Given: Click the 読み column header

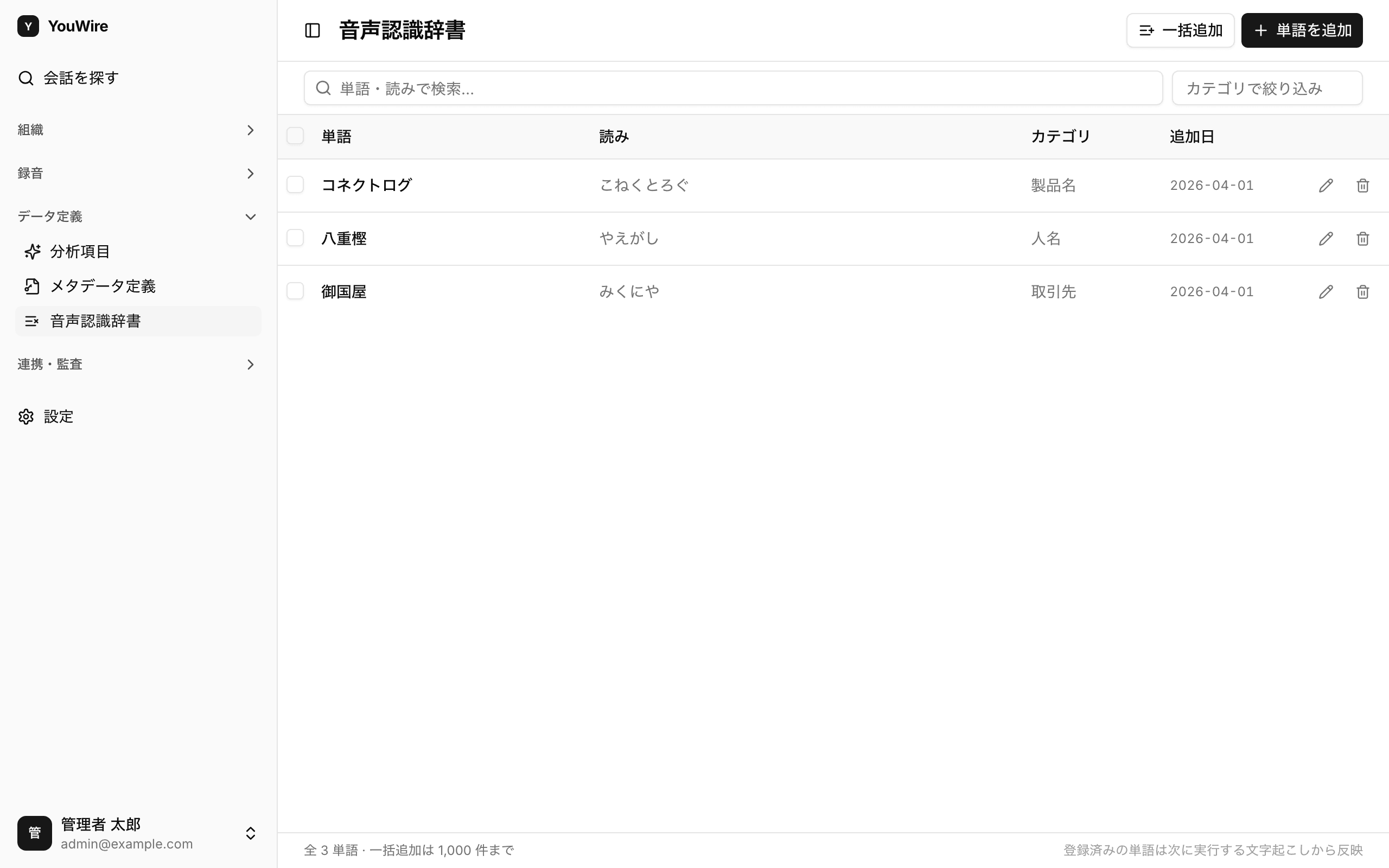Looking at the screenshot, I should pos(614,137).
